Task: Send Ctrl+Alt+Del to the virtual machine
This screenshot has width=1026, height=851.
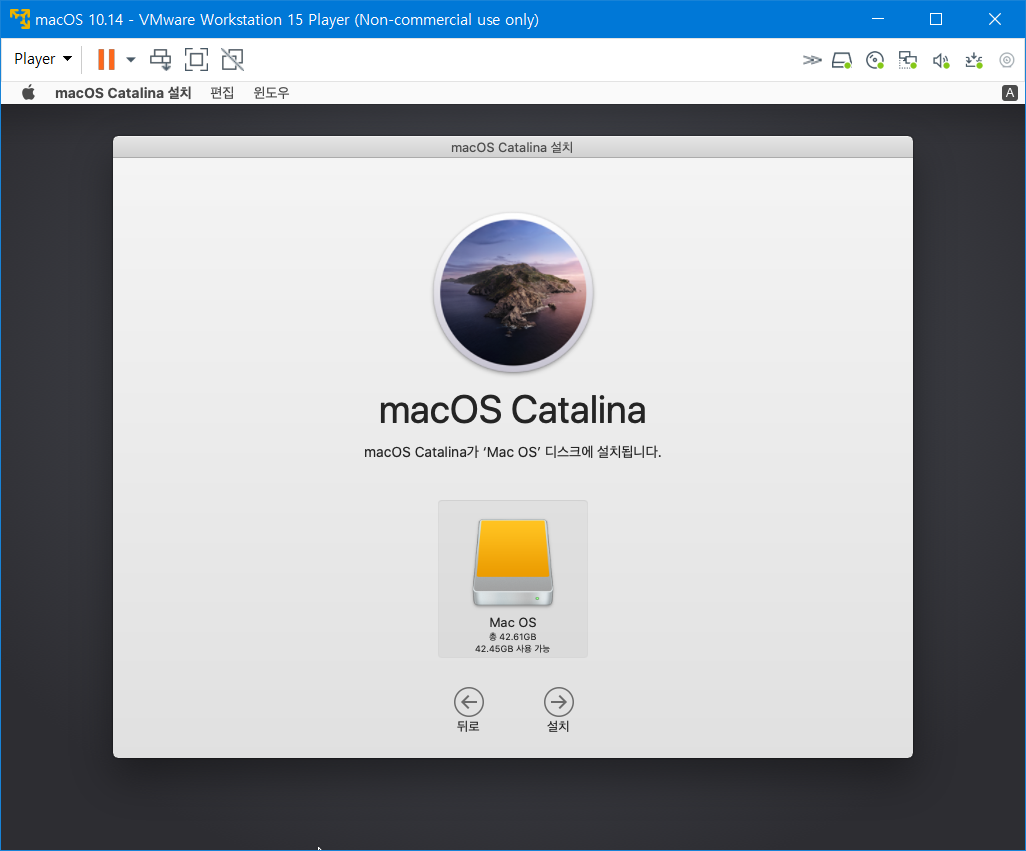Action: click(x=160, y=60)
